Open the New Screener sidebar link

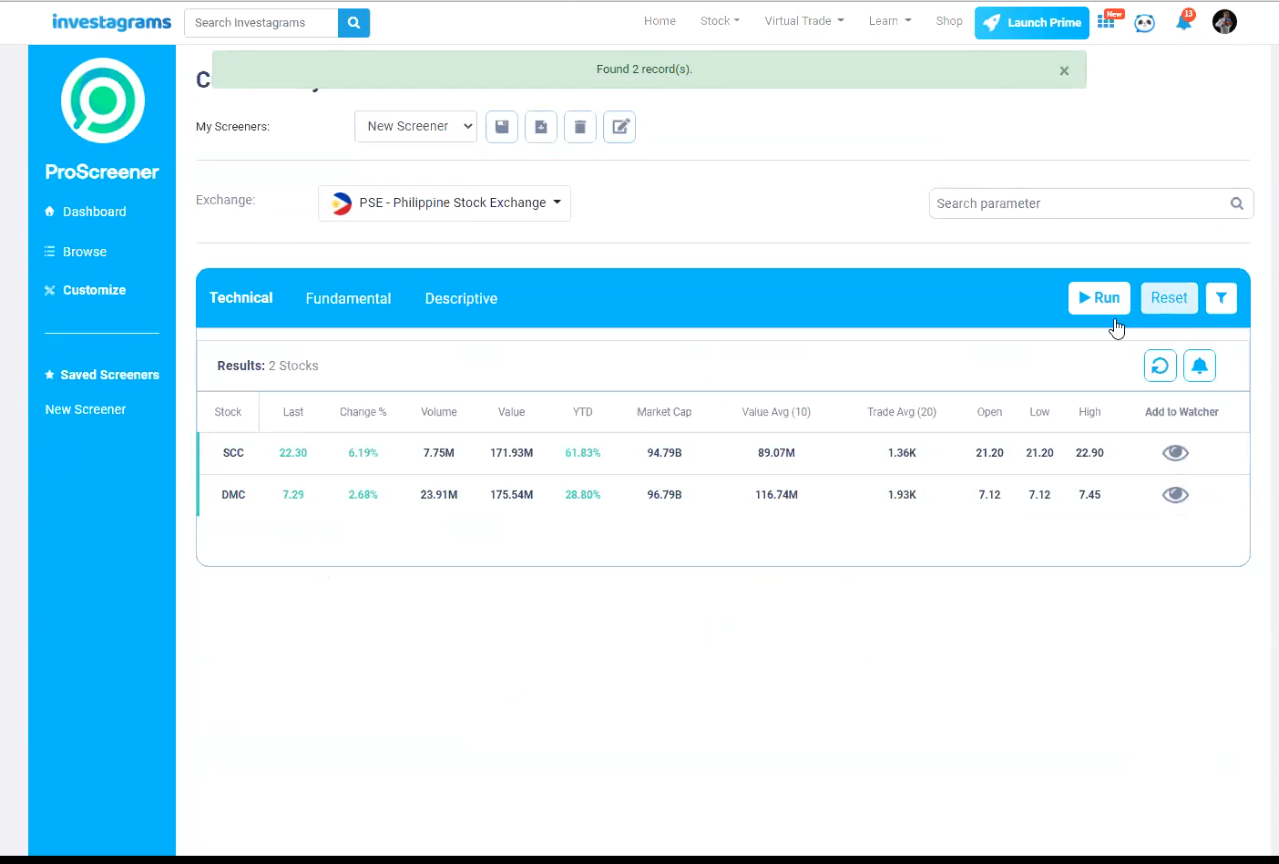coord(86,410)
